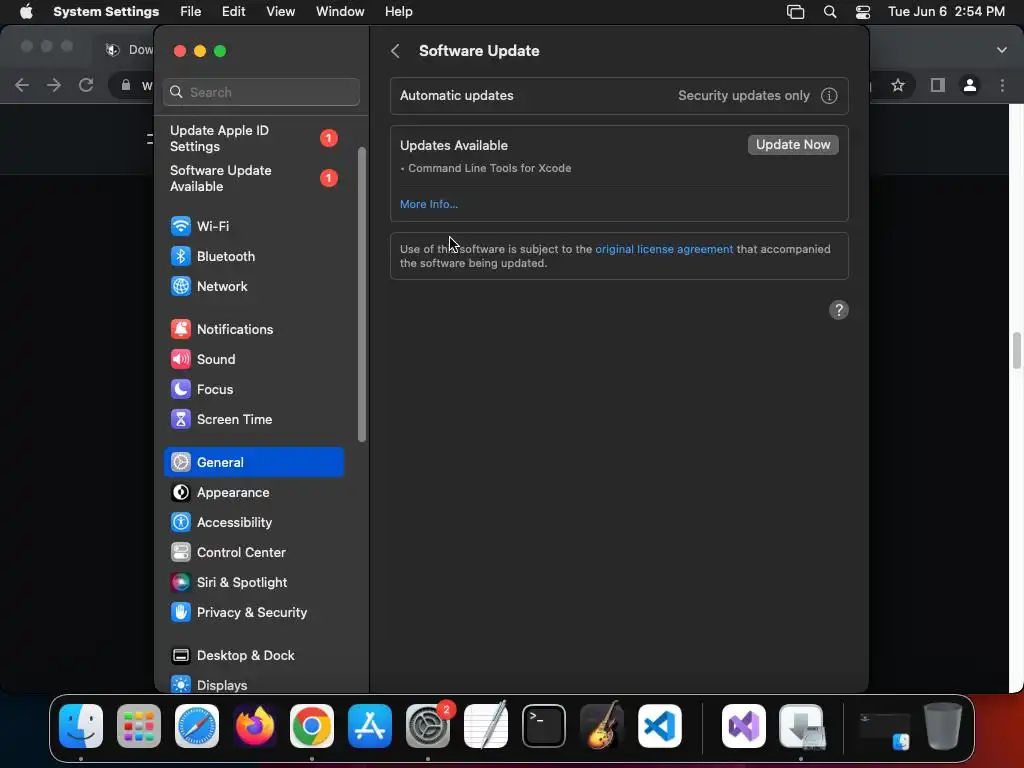Viewport: 1024px width, 768px height.
Task: Expand Chrome tab search chevron
Action: pos(1002,50)
